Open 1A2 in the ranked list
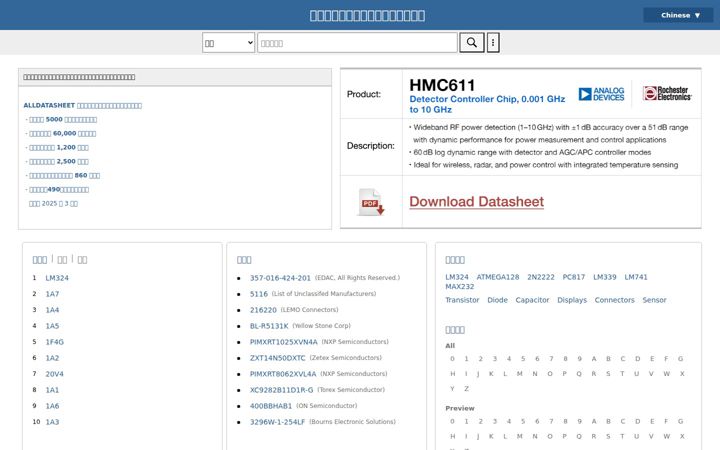 (x=52, y=358)
